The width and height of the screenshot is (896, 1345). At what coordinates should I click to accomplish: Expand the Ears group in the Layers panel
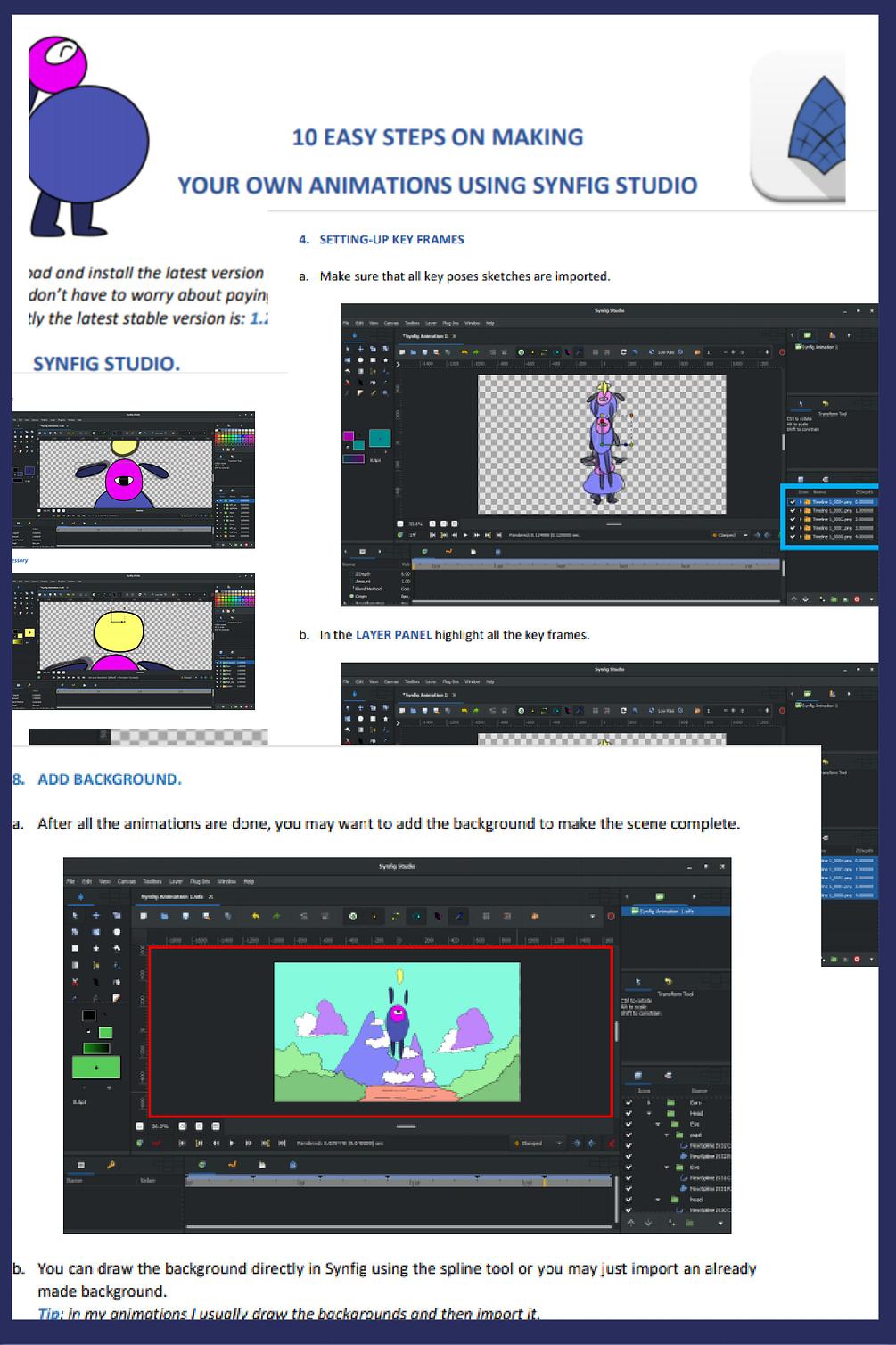coord(648,1102)
